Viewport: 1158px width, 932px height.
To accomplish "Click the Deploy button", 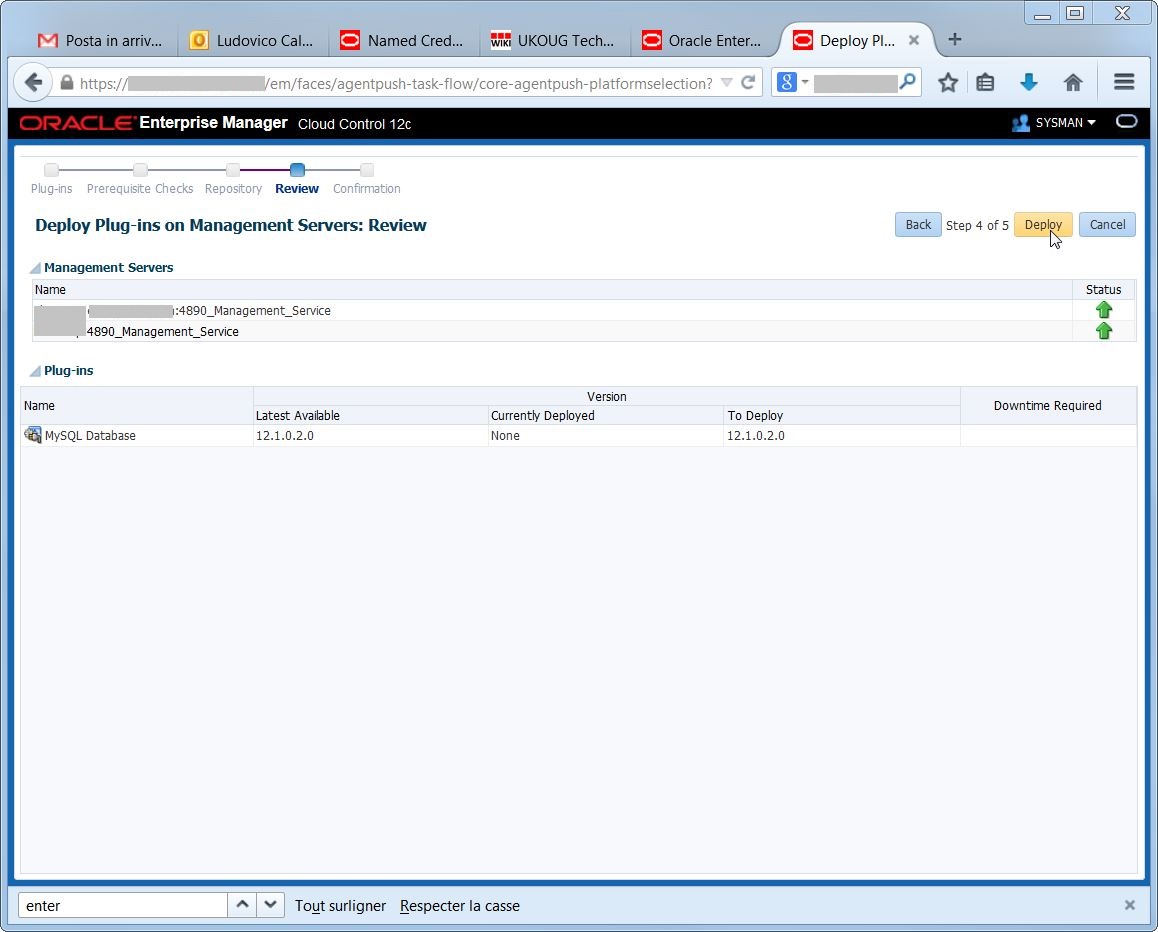I will pyautogui.click(x=1042, y=225).
